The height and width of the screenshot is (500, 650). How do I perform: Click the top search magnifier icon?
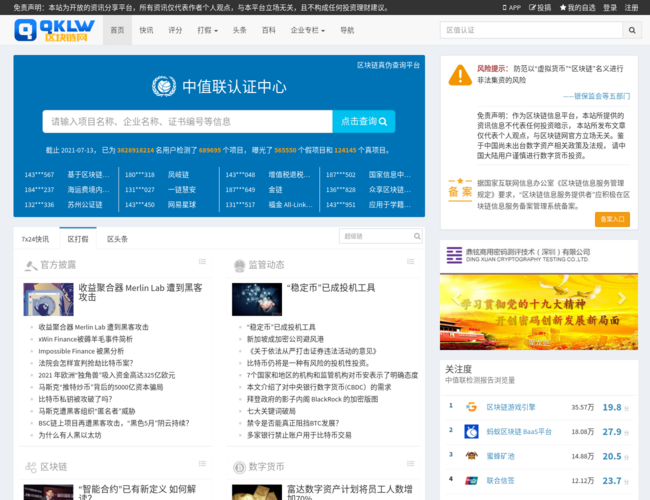pyautogui.click(x=632, y=30)
